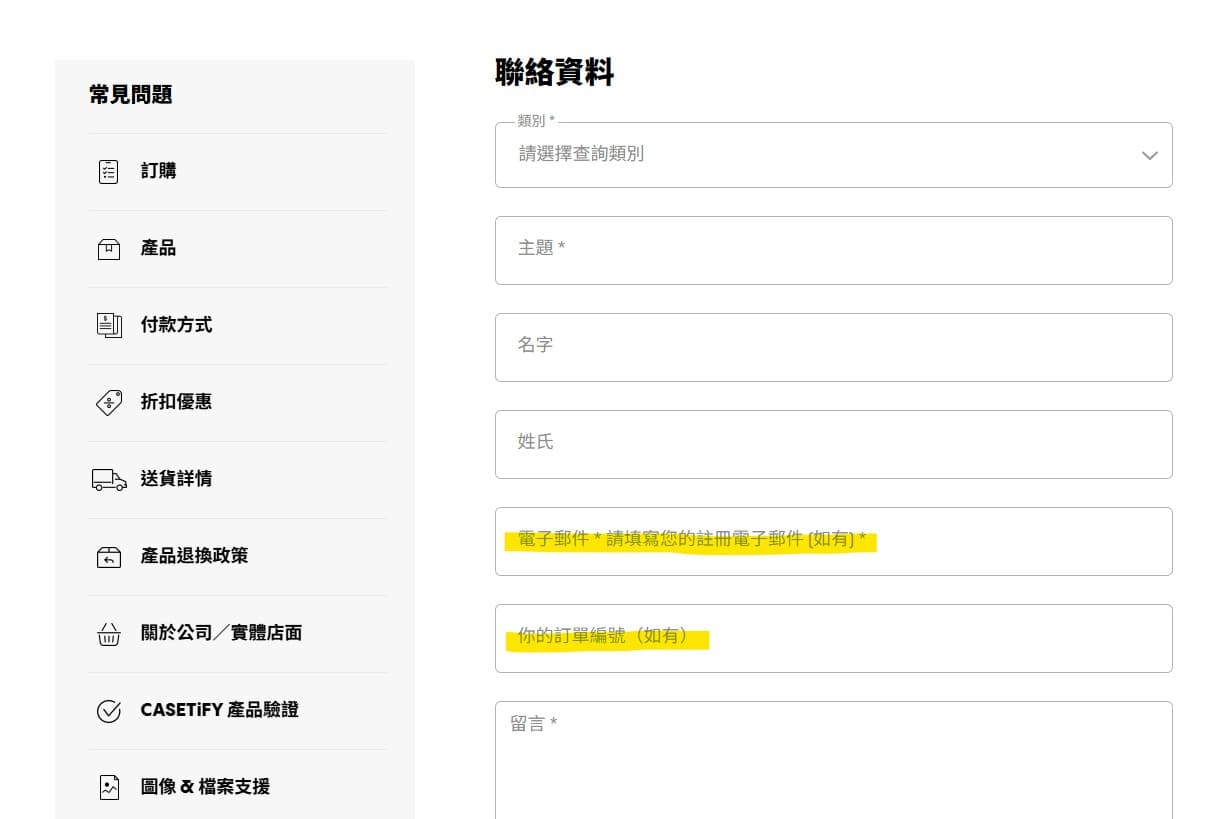Select 關於公司／實體店面 in sidebar
Image resolution: width=1226 pixels, height=819 pixels.
(238, 633)
